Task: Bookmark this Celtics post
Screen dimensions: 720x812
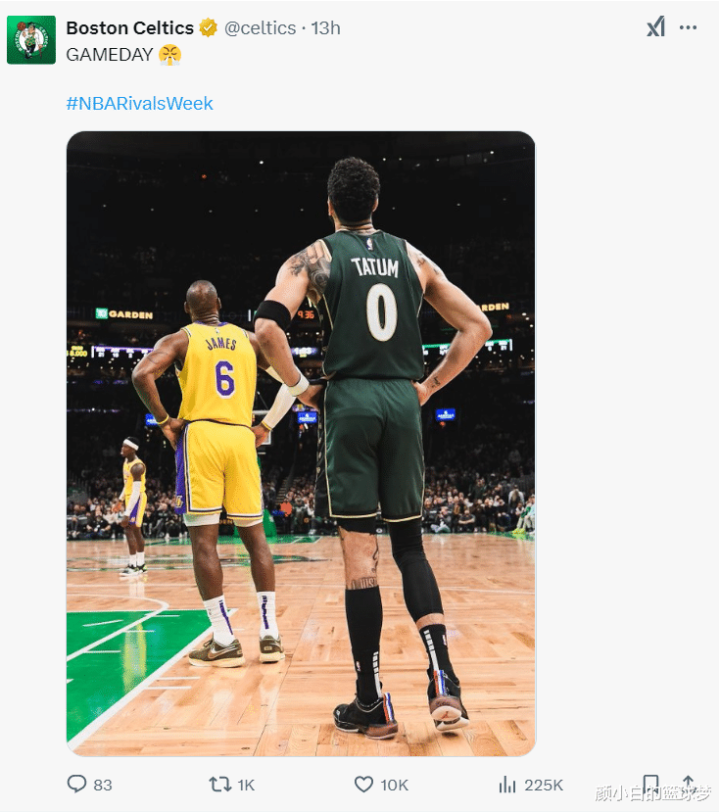Action: [x=651, y=784]
